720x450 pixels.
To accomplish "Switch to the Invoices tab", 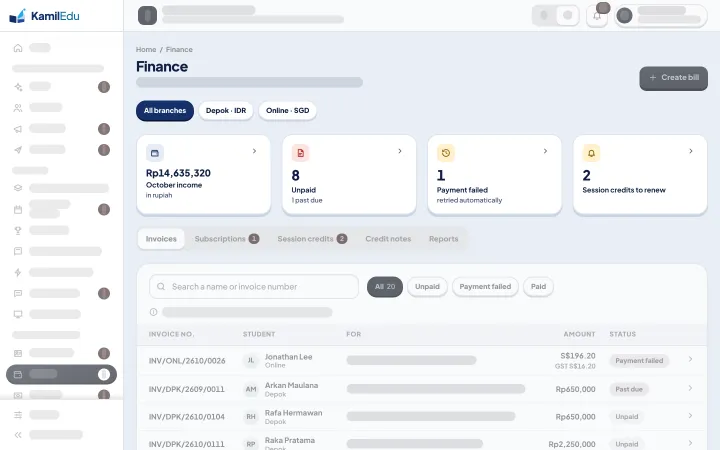I will coord(161,239).
